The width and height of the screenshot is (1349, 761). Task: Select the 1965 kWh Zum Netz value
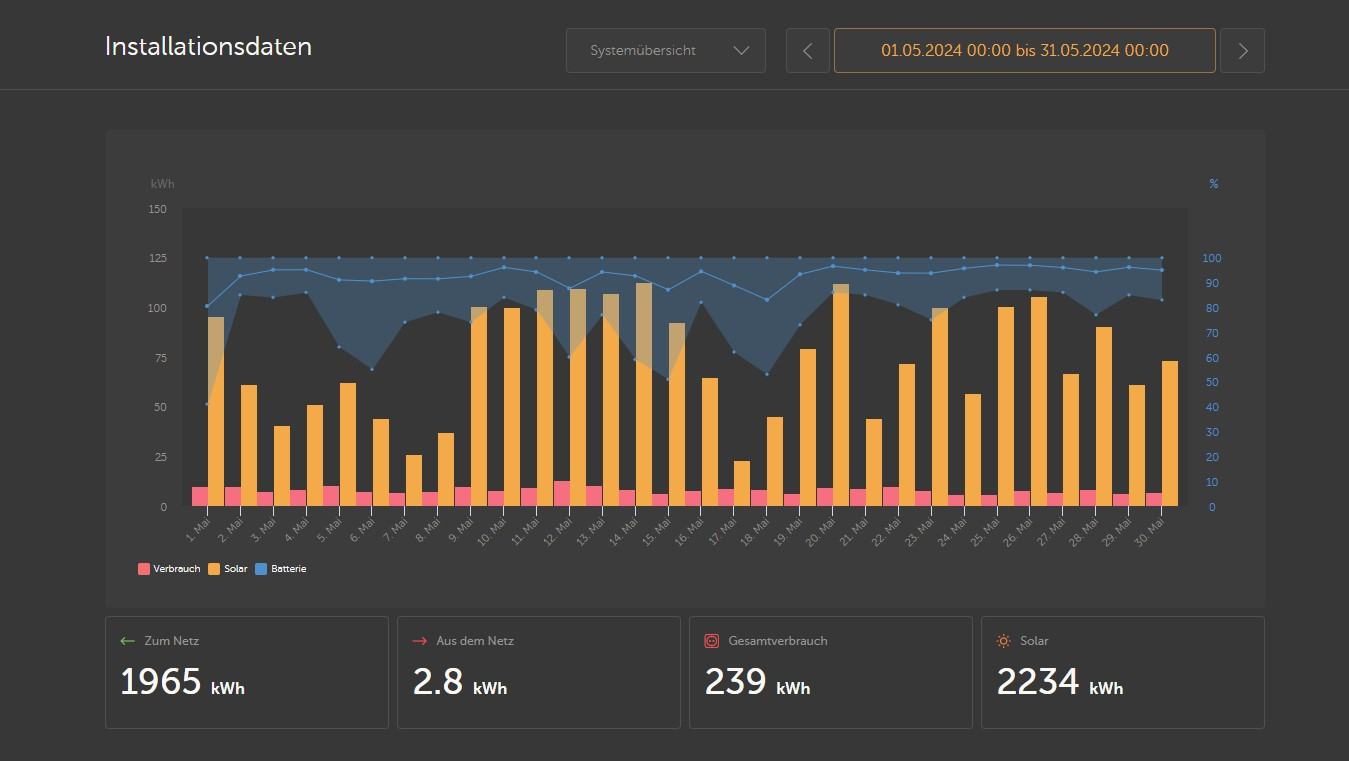click(182, 682)
